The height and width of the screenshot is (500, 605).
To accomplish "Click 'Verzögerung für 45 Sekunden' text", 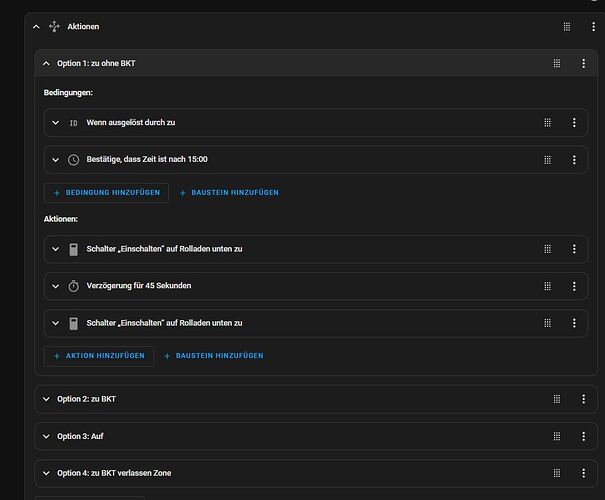I will pos(139,286).
